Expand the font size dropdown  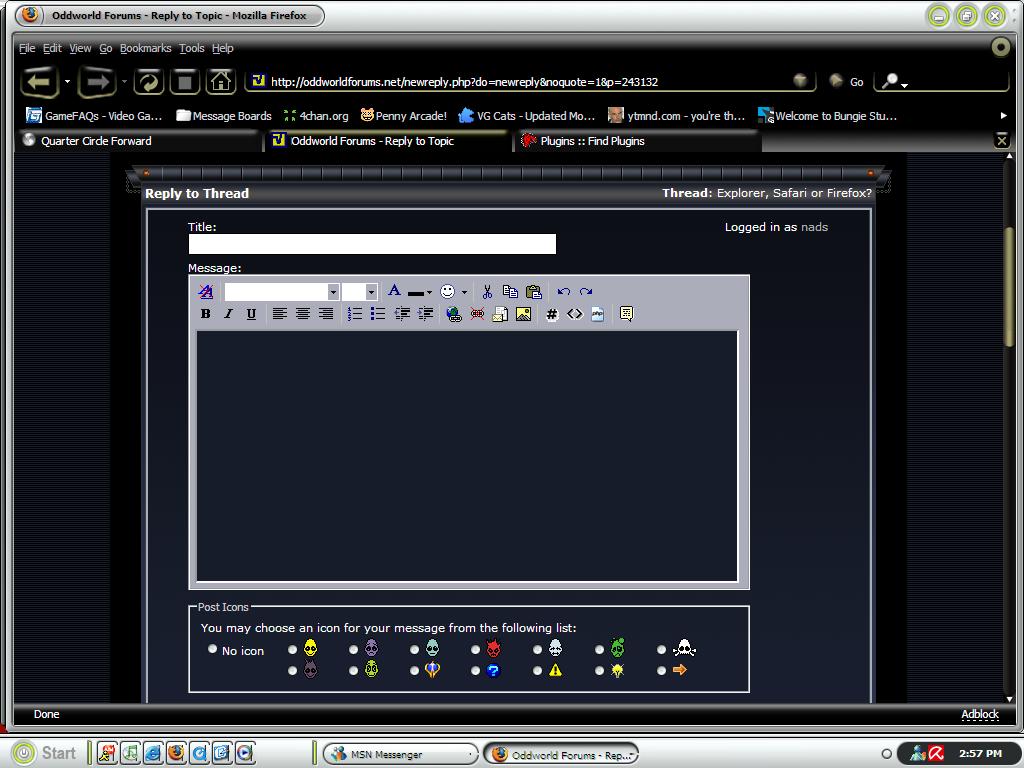point(371,292)
